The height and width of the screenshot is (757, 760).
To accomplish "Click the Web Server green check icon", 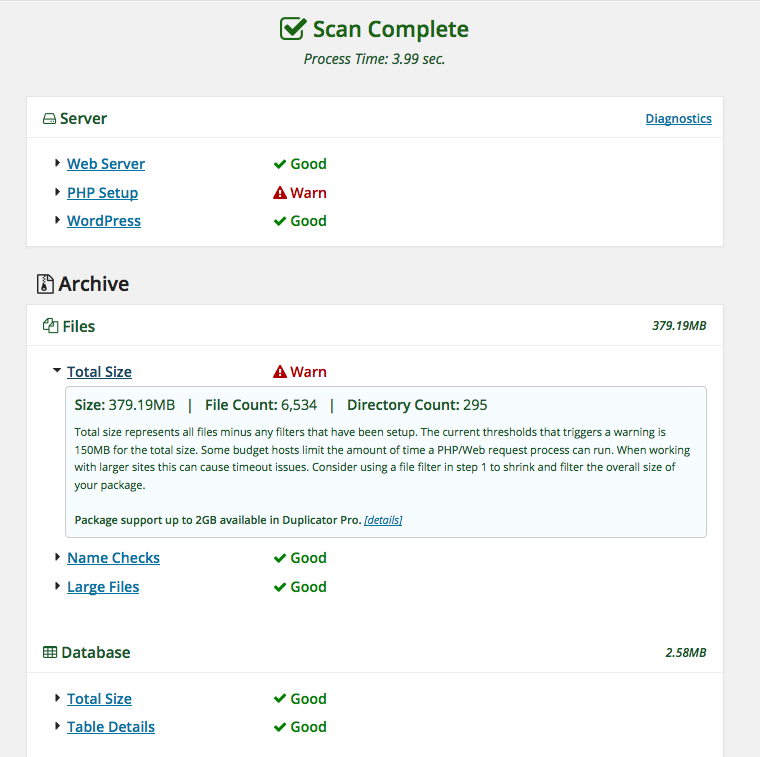I will pyautogui.click(x=280, y=164).
